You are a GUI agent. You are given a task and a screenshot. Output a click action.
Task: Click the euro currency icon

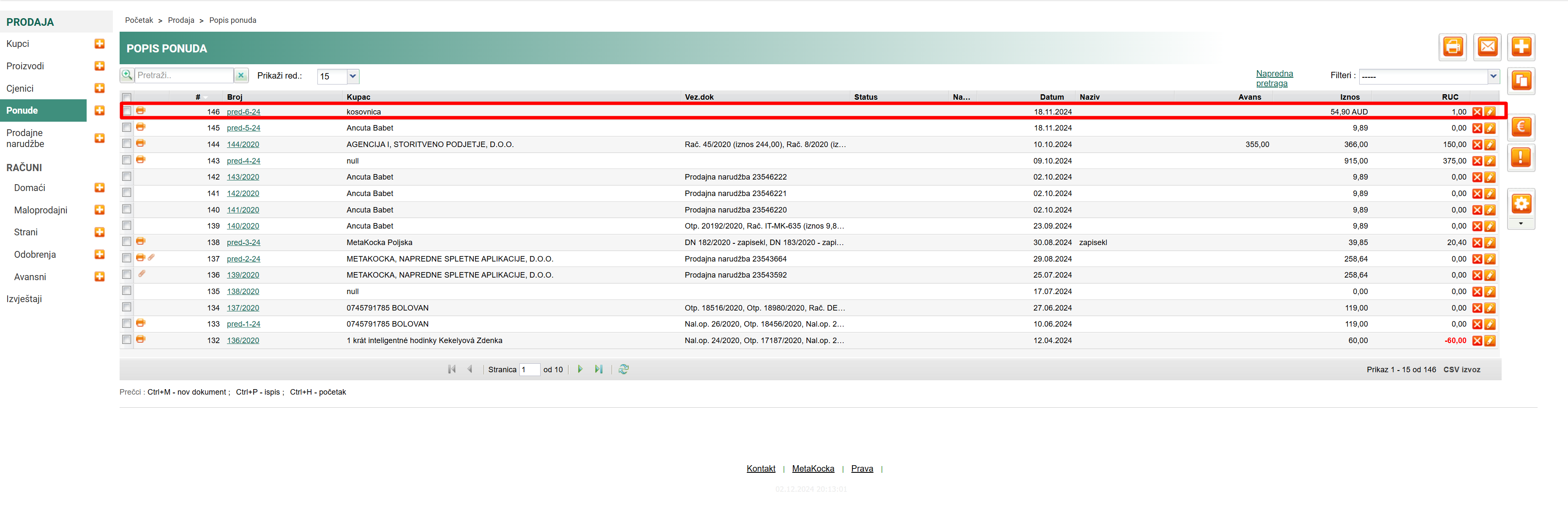pyautogui.click(x=1521, y=127)
